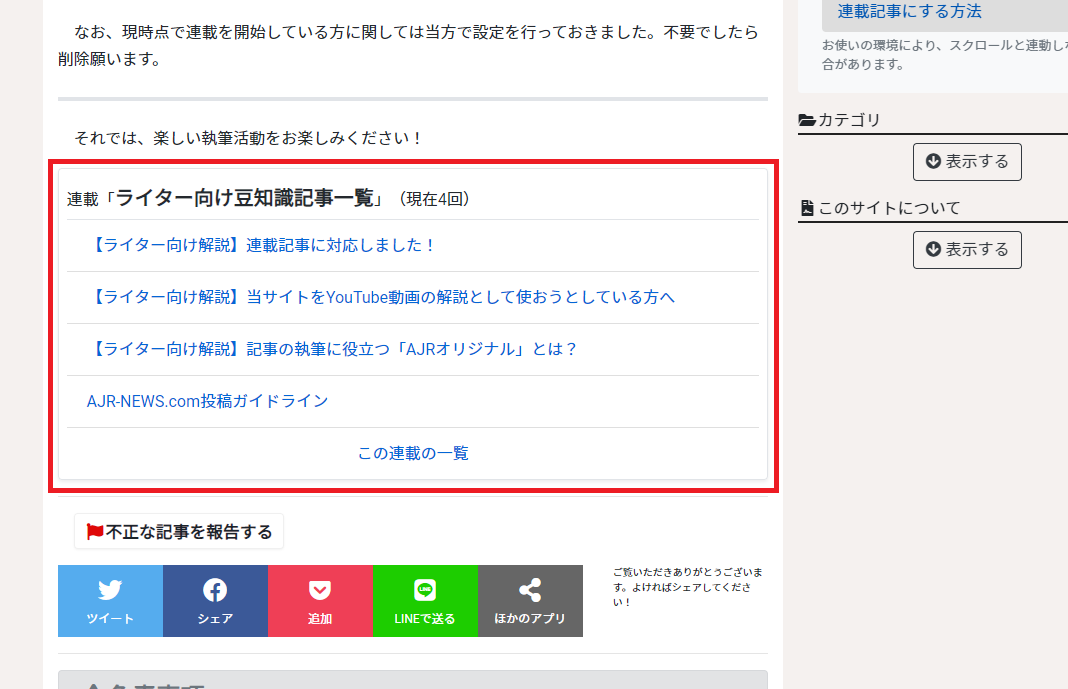Click the gray panel header below the share buttons

click(x=412, y=680)
